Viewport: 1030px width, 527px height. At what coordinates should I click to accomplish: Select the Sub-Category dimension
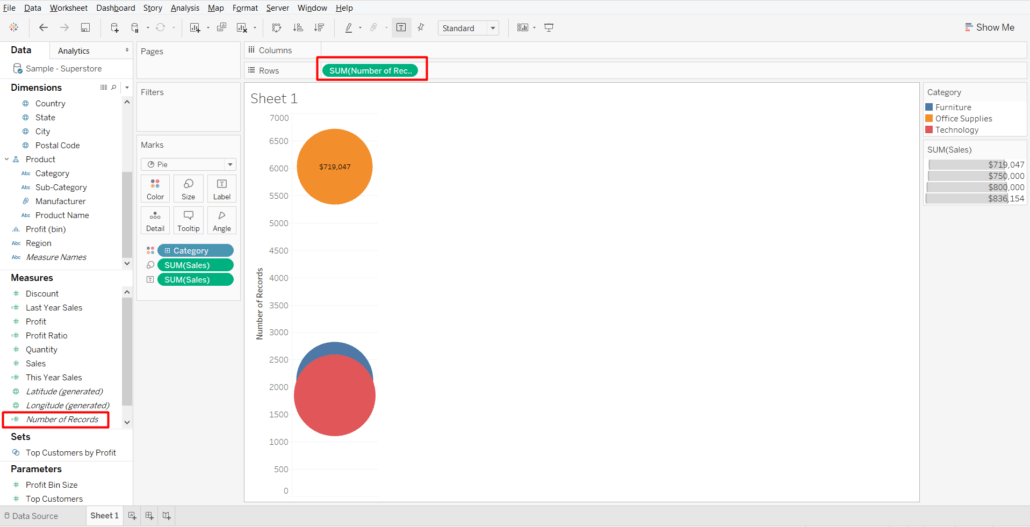(x=60, y=187)
